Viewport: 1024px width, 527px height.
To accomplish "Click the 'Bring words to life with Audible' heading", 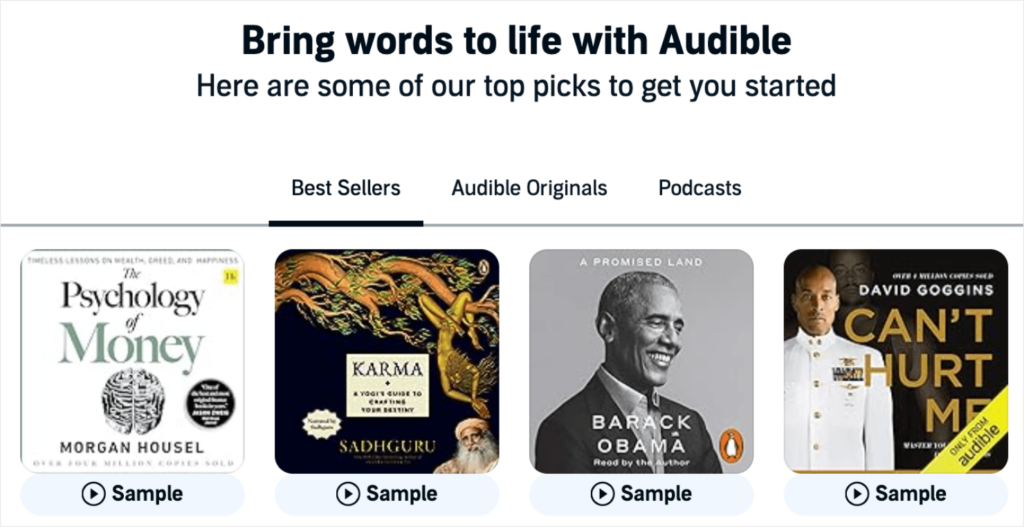I will [516, 40].
